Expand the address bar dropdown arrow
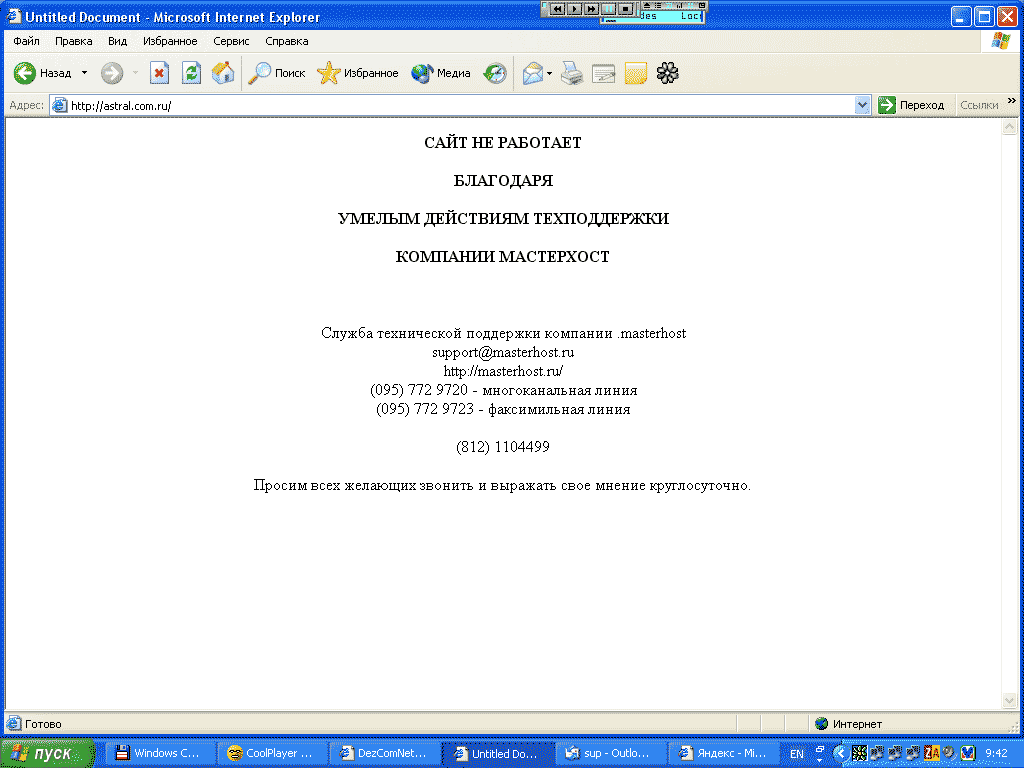Image resolution: width=1024 pixels, height=768 pixels. [x=863, y=105]
